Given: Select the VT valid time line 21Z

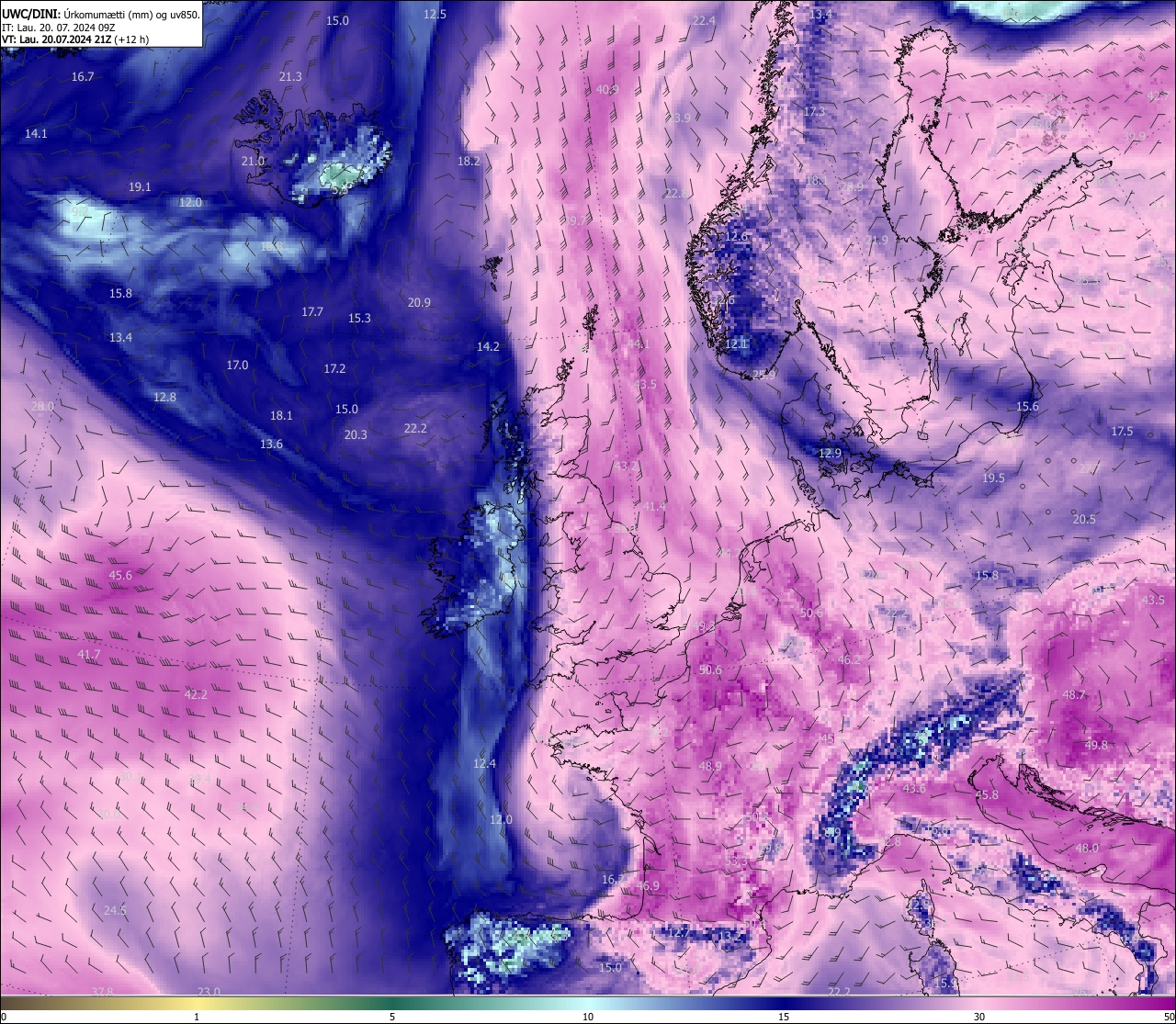Looking at the screenshot, I should click(x=75, y=39).
